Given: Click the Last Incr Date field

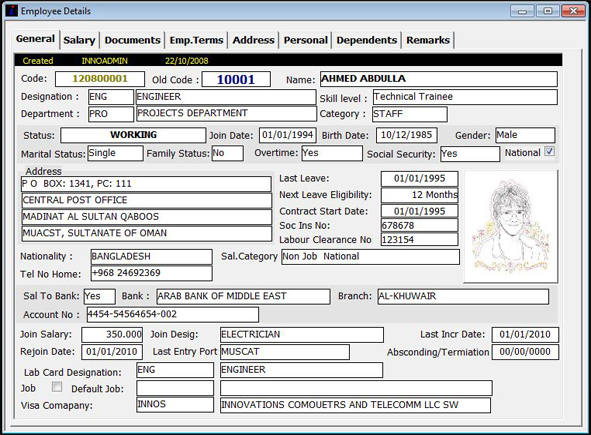Looking at the screenshot, I should click(525, 335).
